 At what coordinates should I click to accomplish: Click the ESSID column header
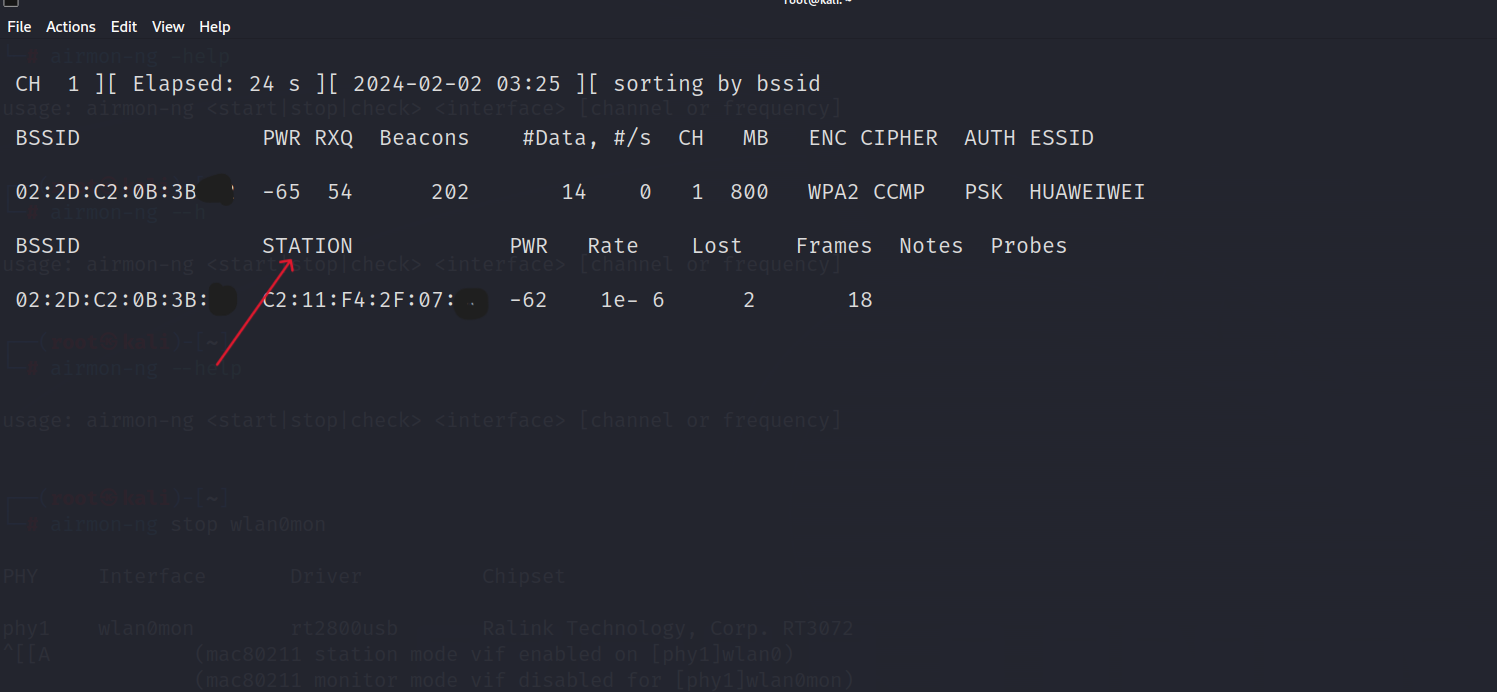click(1062, 138)
